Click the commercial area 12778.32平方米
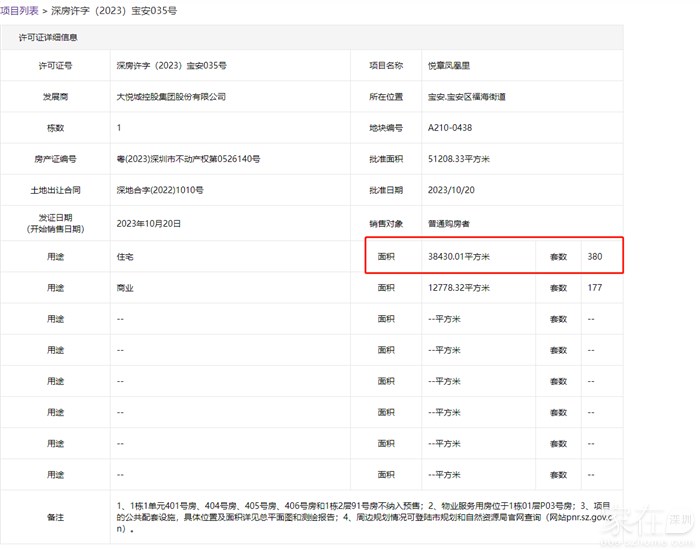Image resolution: width=700 pixels, height=550 pixels. coord(464,287)
